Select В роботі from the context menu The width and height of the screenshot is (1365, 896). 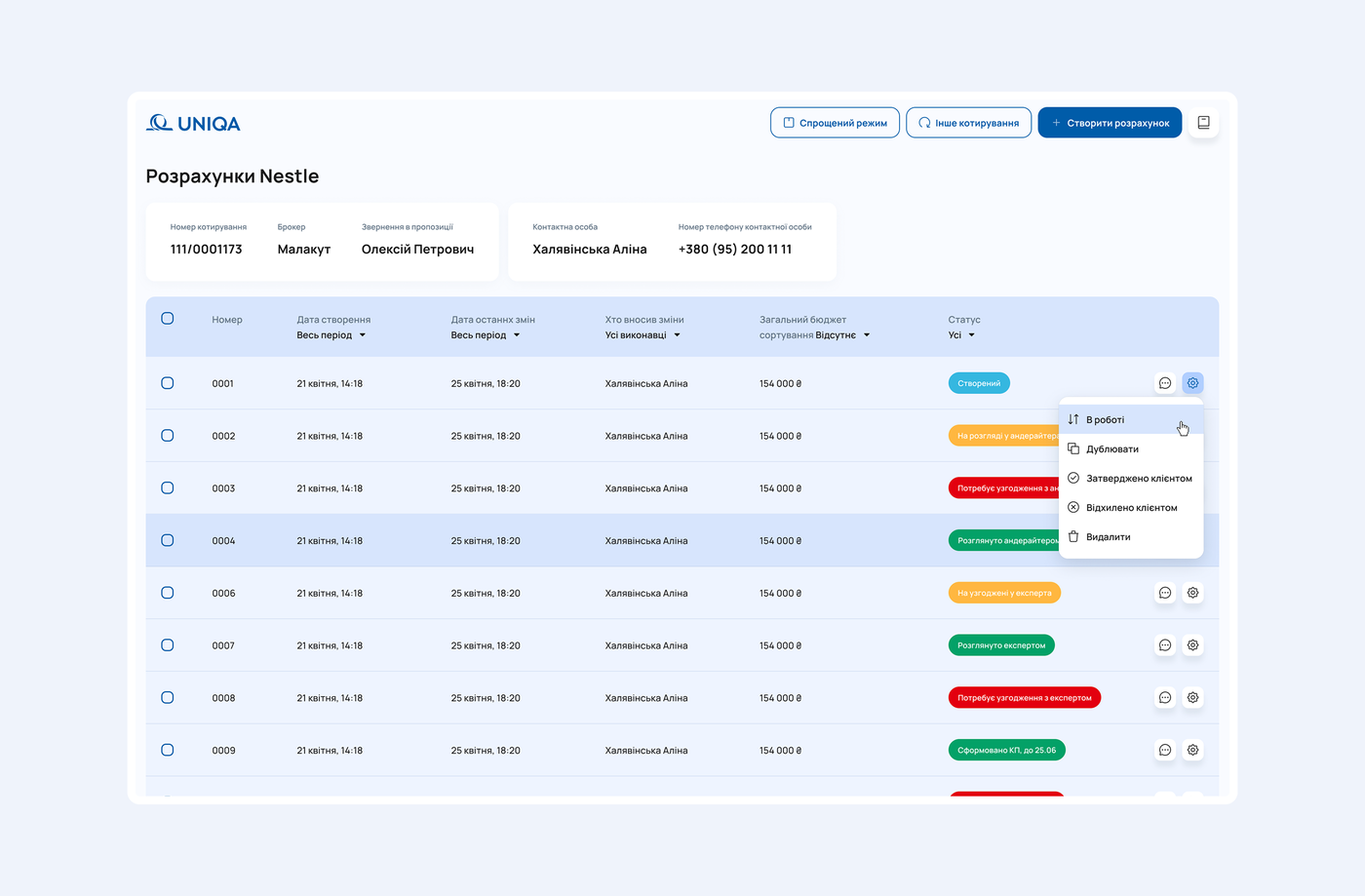point(1106,420)
